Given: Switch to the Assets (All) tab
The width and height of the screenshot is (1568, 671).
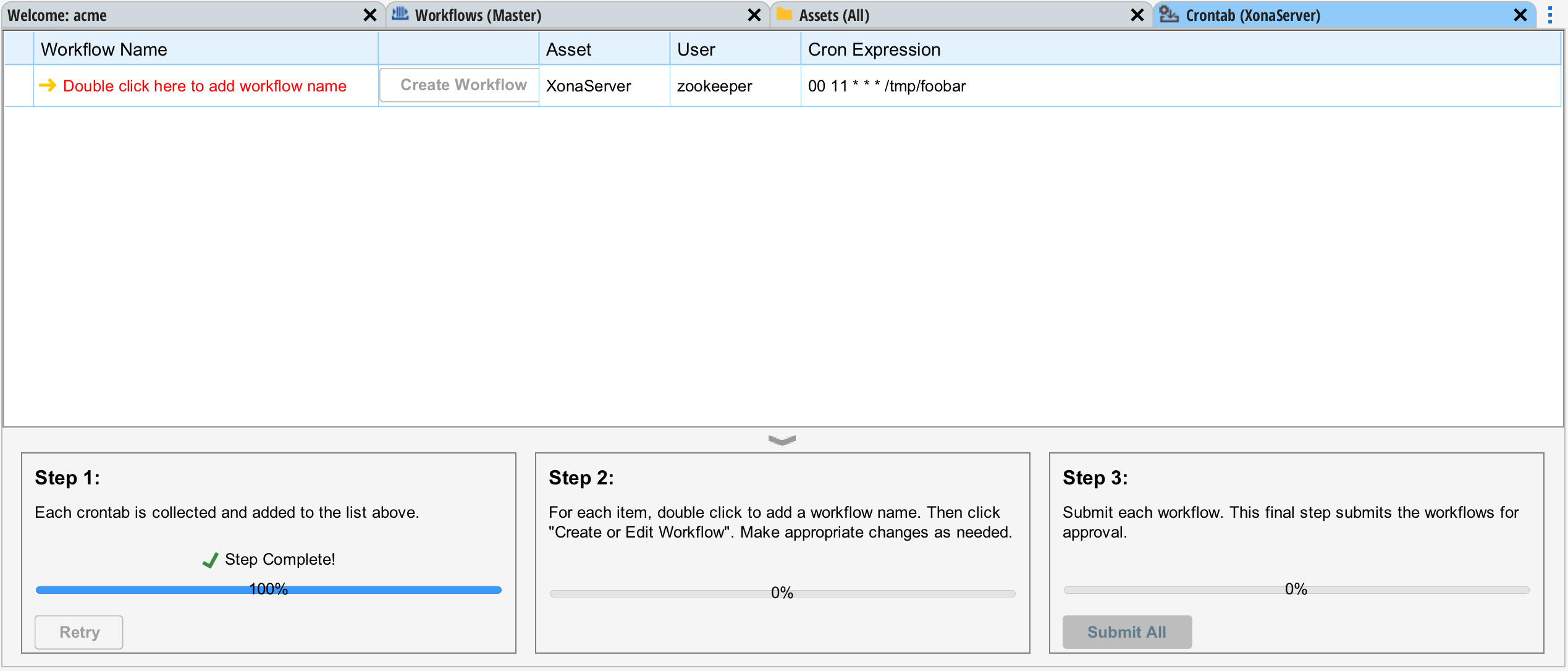Looking at the screenshot, I should (833, 15).
